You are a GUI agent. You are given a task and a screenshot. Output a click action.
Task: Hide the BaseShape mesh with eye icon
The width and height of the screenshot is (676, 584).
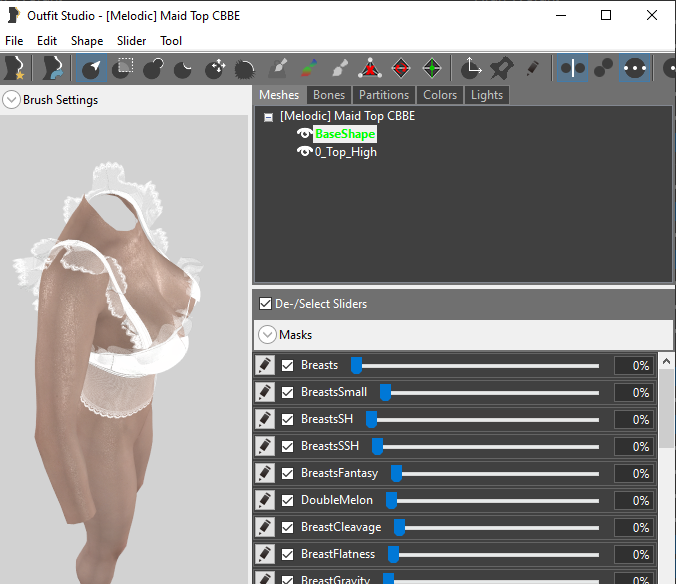point(305,134)
